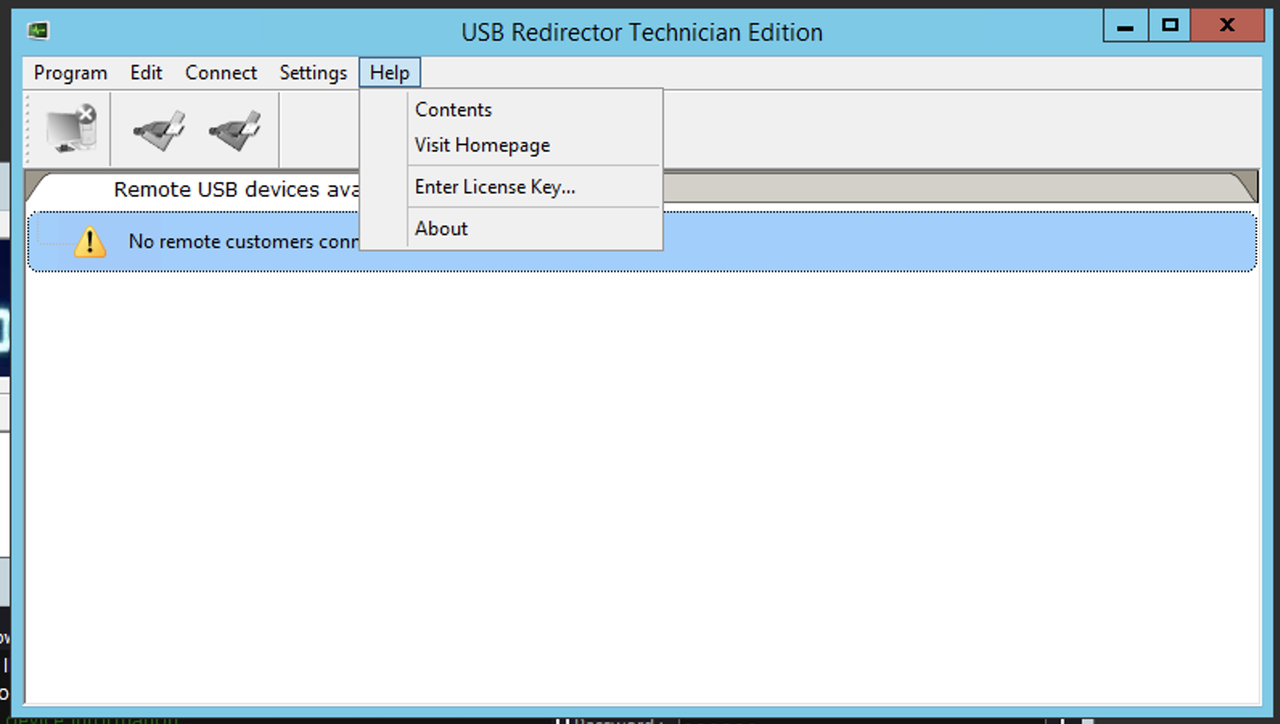Image resolution: width=1280 pixels, height=724 pixels.
Task: Minimize the USB Redirector window
Action: click(1124, 25)
